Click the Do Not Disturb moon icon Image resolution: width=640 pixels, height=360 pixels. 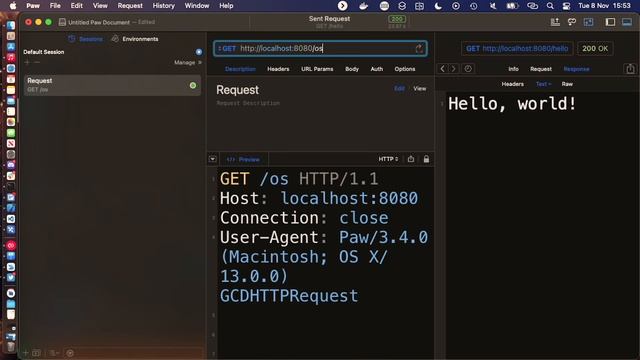[438, 6]
